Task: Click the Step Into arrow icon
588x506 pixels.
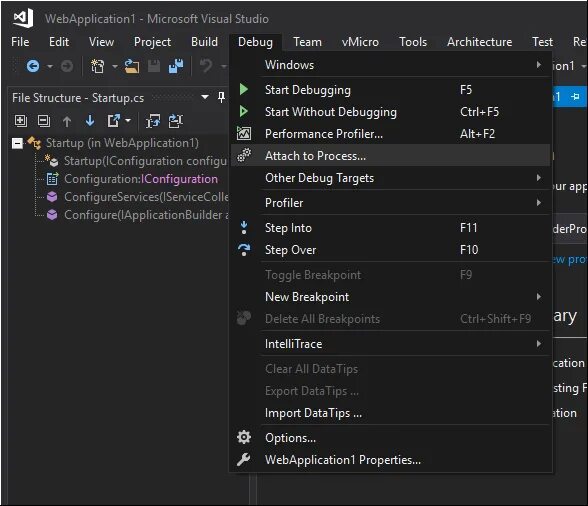Action: pyautogui.click(x=244, y=228)
